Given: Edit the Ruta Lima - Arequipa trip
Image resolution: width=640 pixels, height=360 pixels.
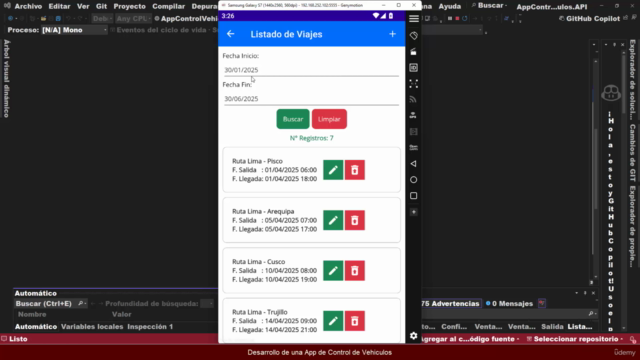Looking at the screenshot, I should pos(333,220).
